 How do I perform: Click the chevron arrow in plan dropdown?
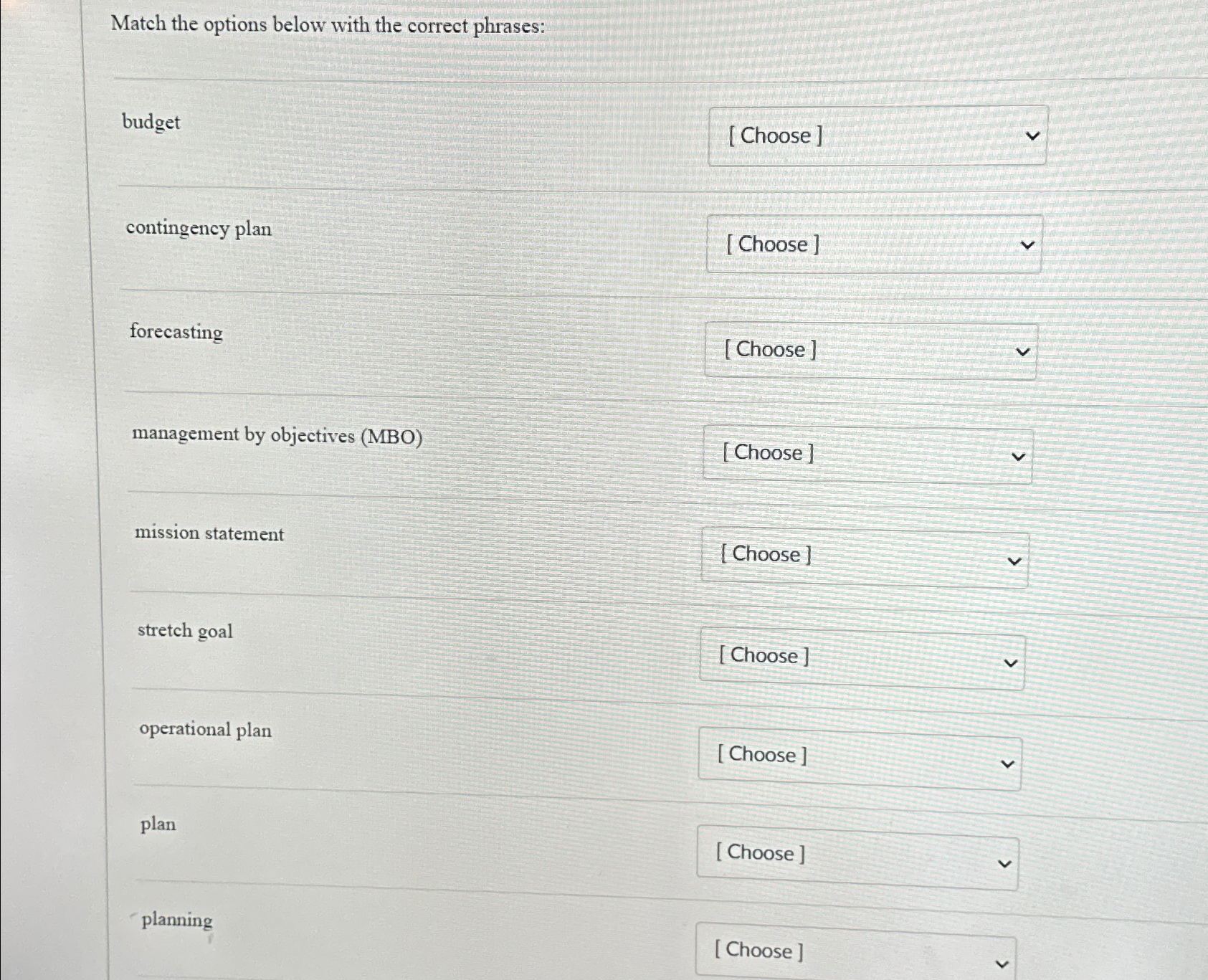(x=1004, y=864)
